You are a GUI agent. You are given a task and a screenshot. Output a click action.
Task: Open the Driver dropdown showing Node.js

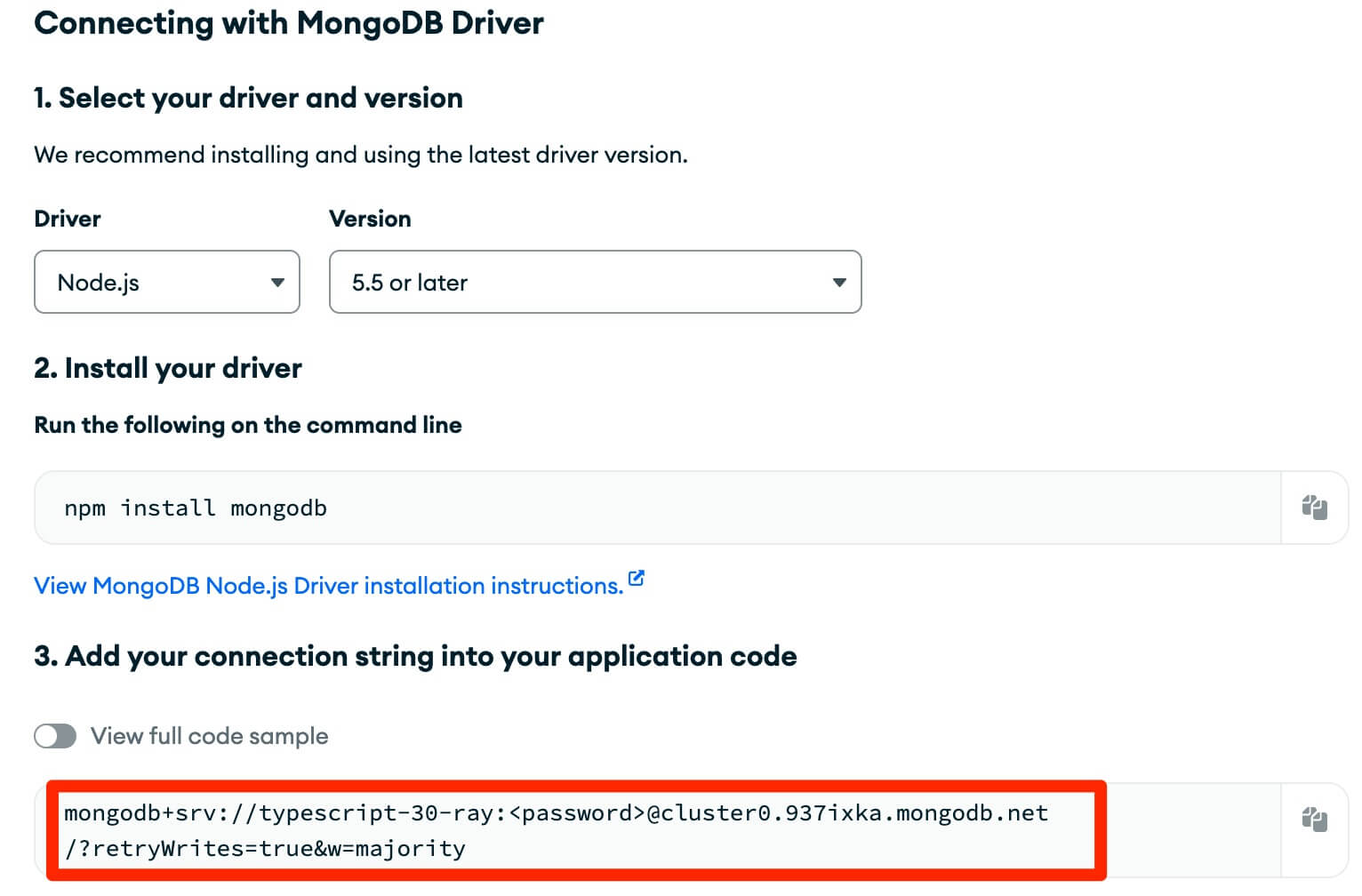pos(167,282)
